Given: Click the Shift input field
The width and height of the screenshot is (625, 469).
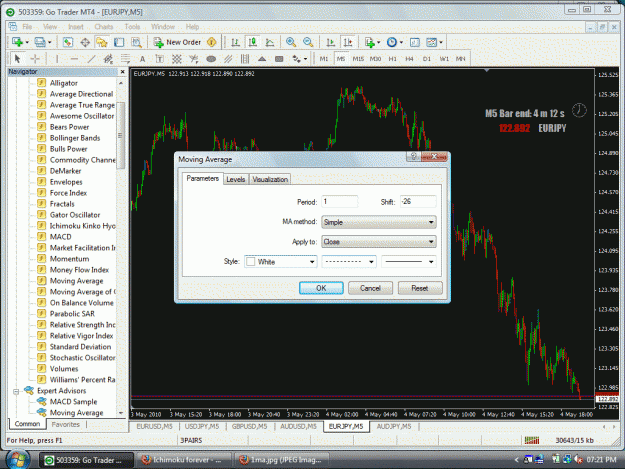Looking at the screenshot, I should (x=418, y=202).
